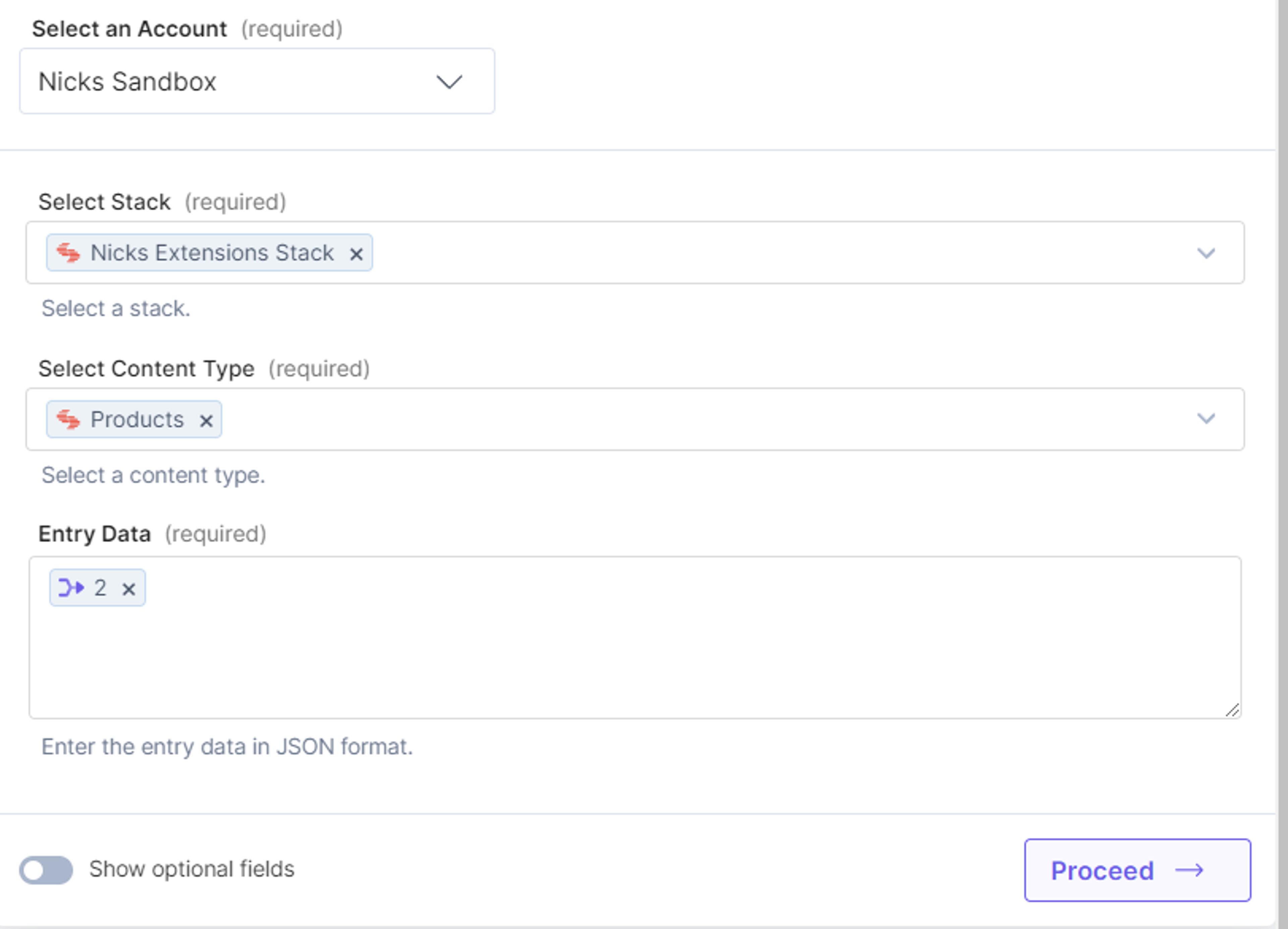Toggle Show optional fields switch

(46, 870)
